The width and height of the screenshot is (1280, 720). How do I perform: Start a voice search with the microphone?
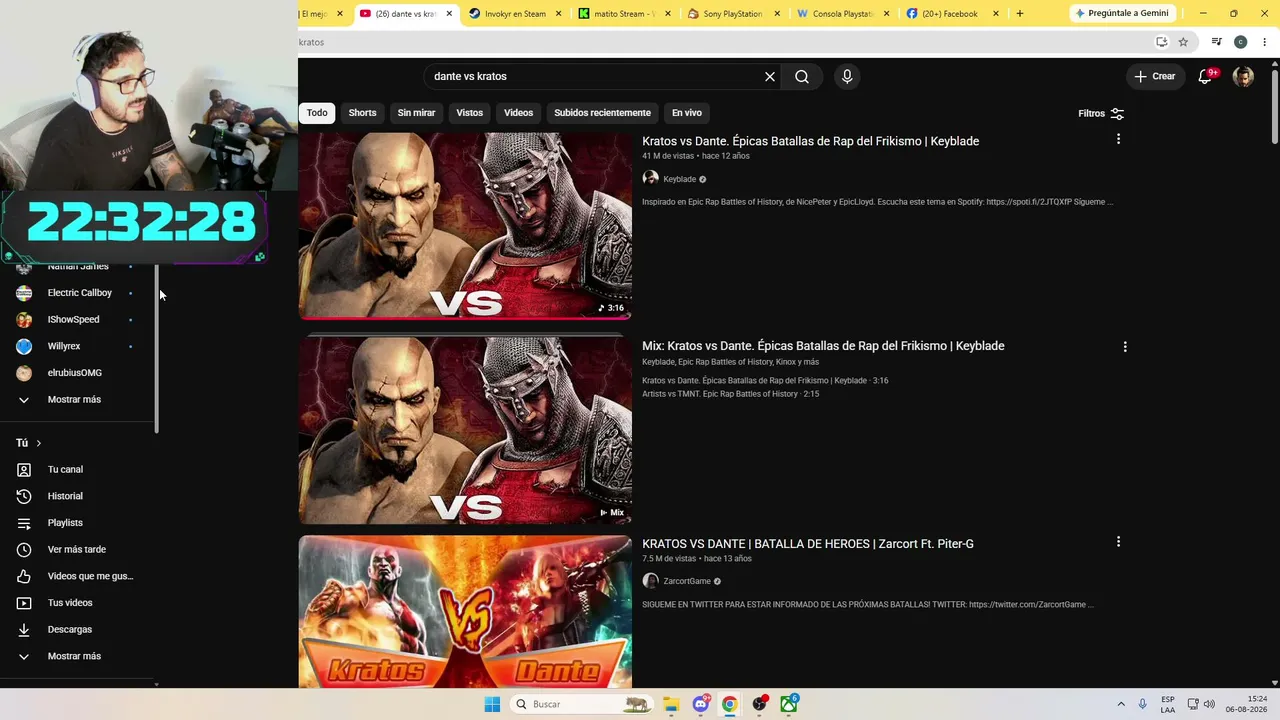(847, 77)
